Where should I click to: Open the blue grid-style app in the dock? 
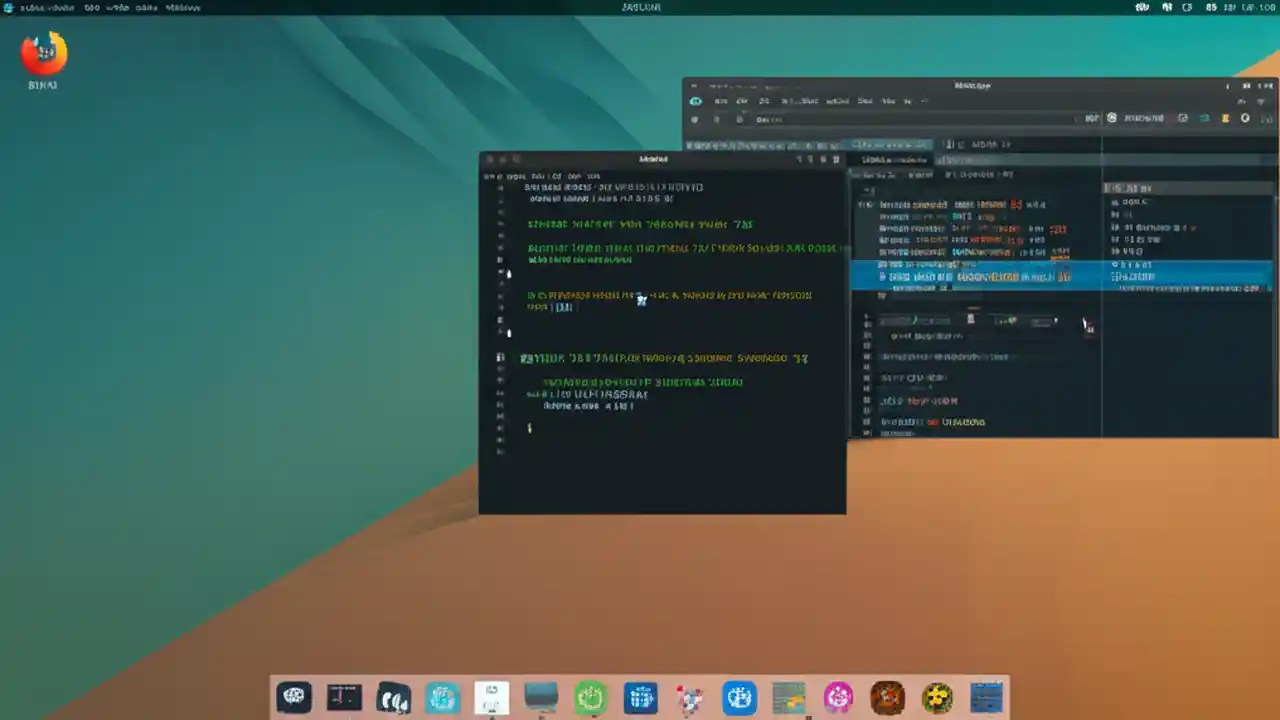pyautogui.click(x=641, y=697)
